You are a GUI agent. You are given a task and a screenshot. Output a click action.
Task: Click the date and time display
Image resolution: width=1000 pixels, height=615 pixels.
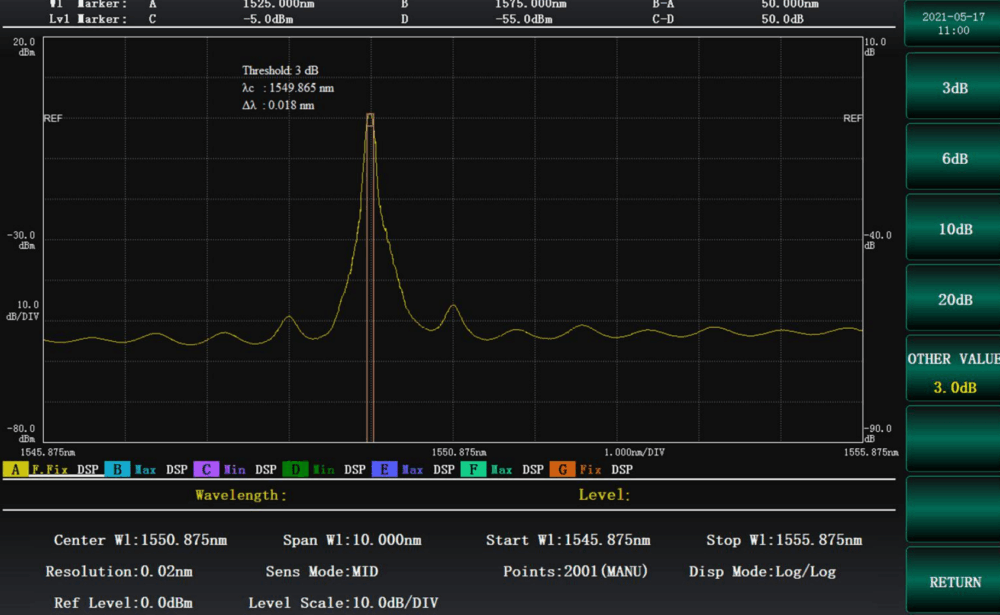coord(954,24)
